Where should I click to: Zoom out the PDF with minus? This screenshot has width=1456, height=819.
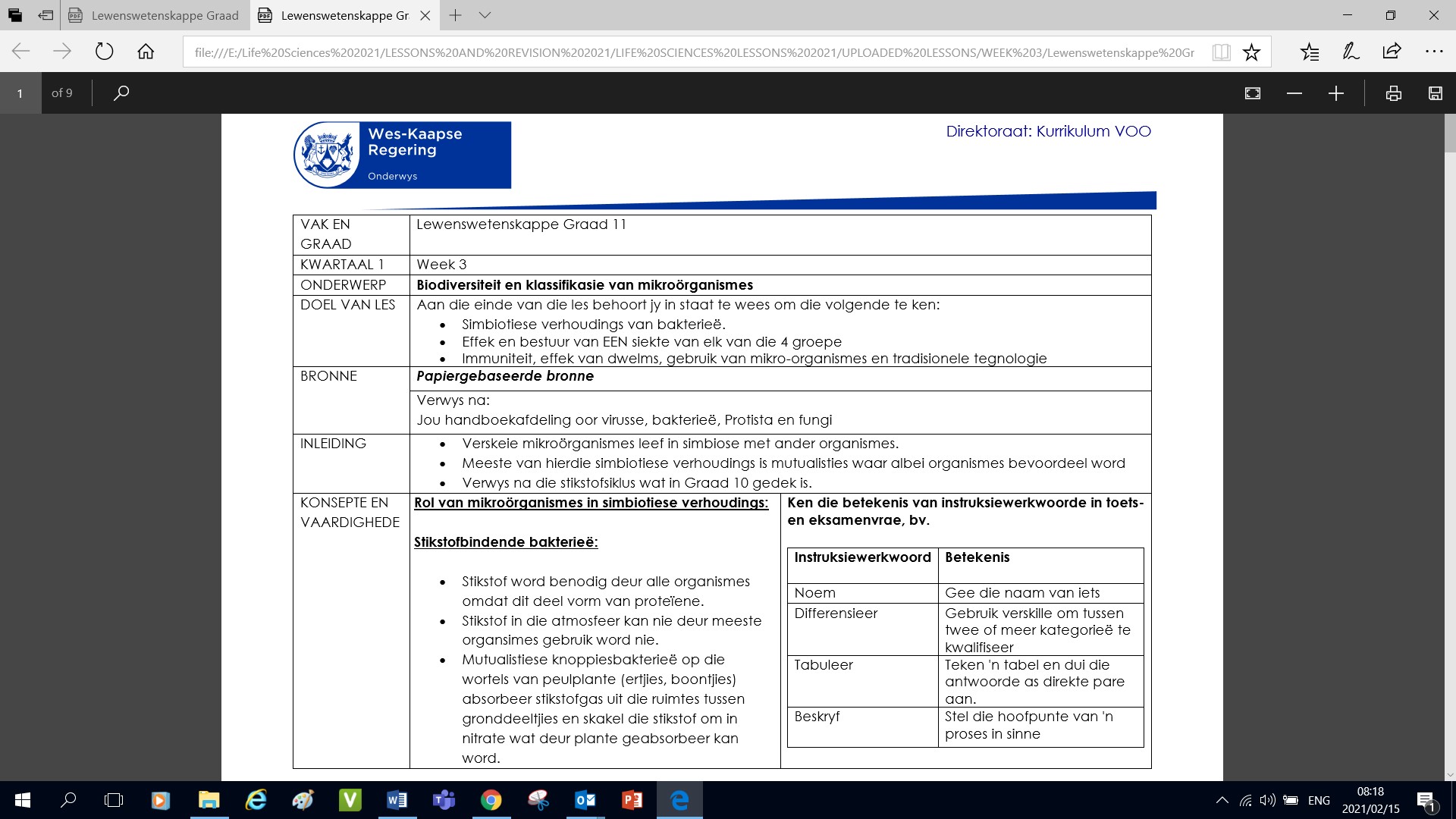pyautogui.click(x=1294, y=93)
